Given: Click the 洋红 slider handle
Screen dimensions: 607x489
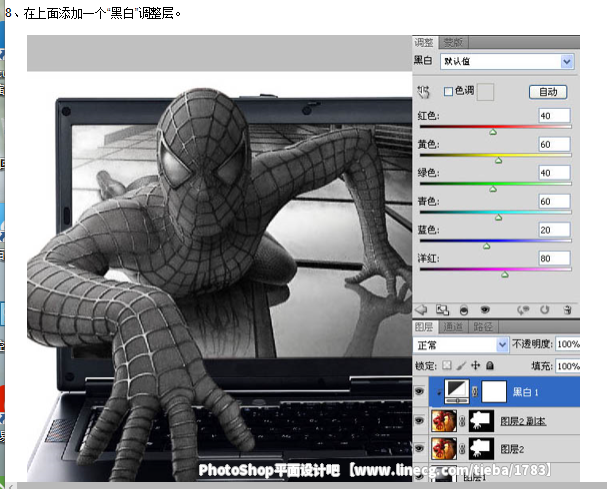Looking at the screenshot, I should pyautogui.click(x=504, y=275).
